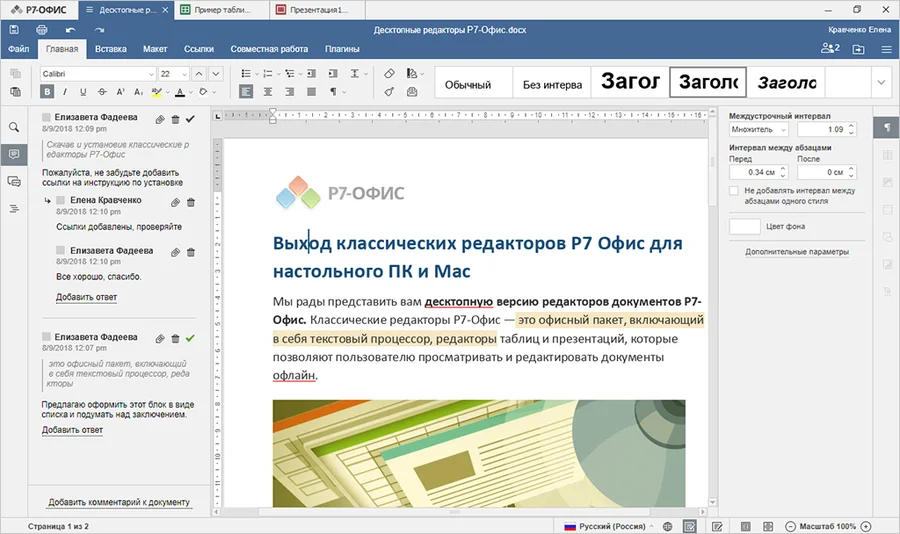Tick 'Не добавлять интервал' checkbox

[735, 190]
